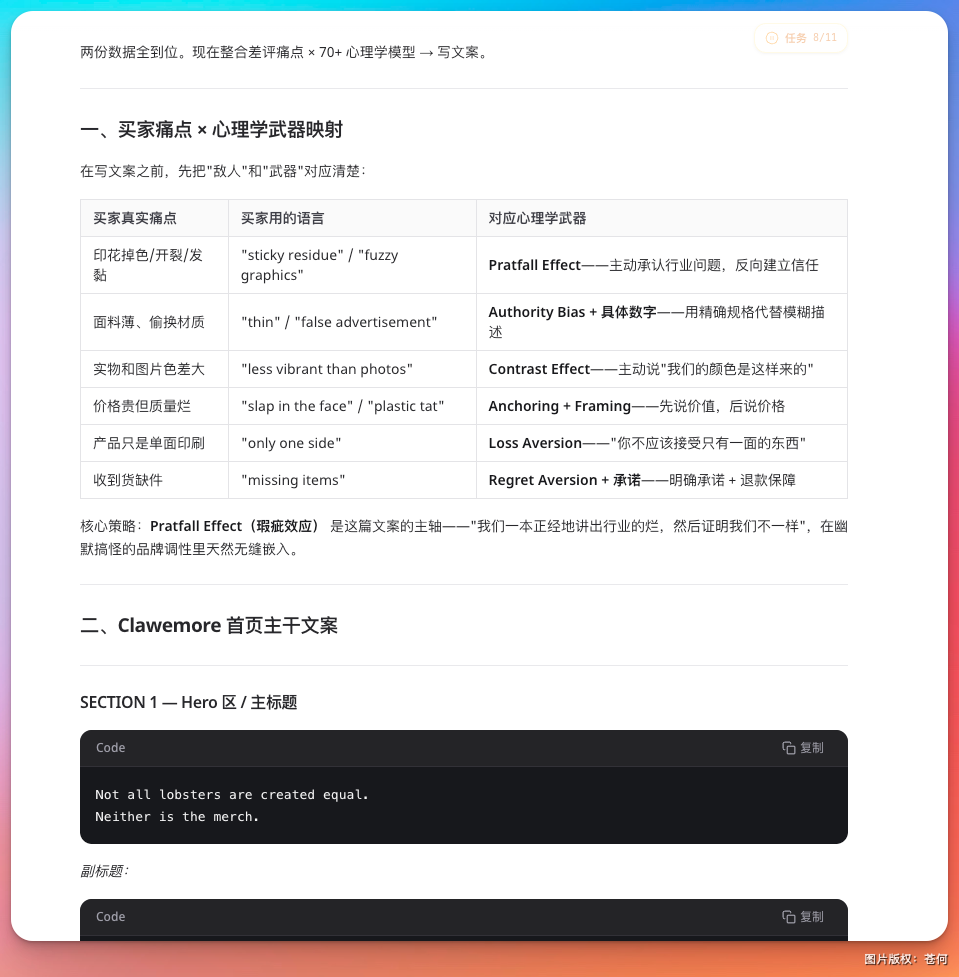959x977 pixels.
Task: Click the Code label on the lower code block
Action: (x=110, y=916)
